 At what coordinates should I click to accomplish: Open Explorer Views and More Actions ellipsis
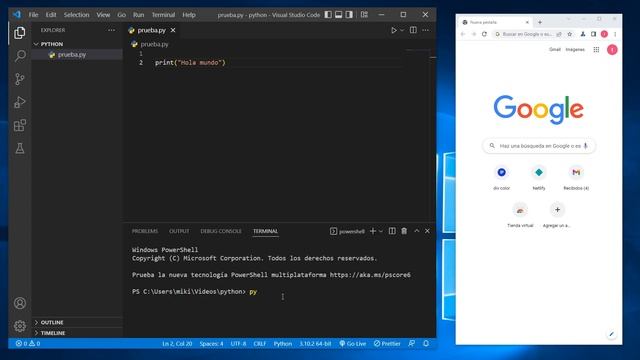point(111,30)
